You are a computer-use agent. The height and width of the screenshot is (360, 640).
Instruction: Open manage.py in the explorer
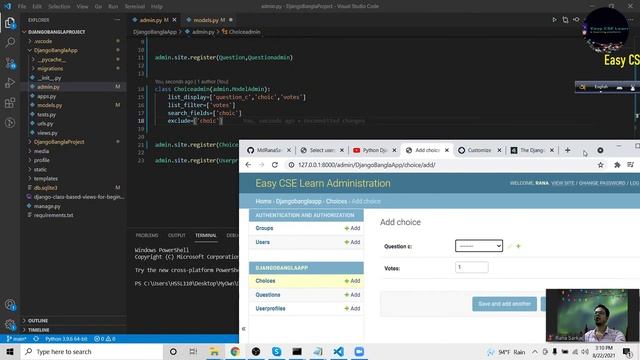[x=47, y=206]
